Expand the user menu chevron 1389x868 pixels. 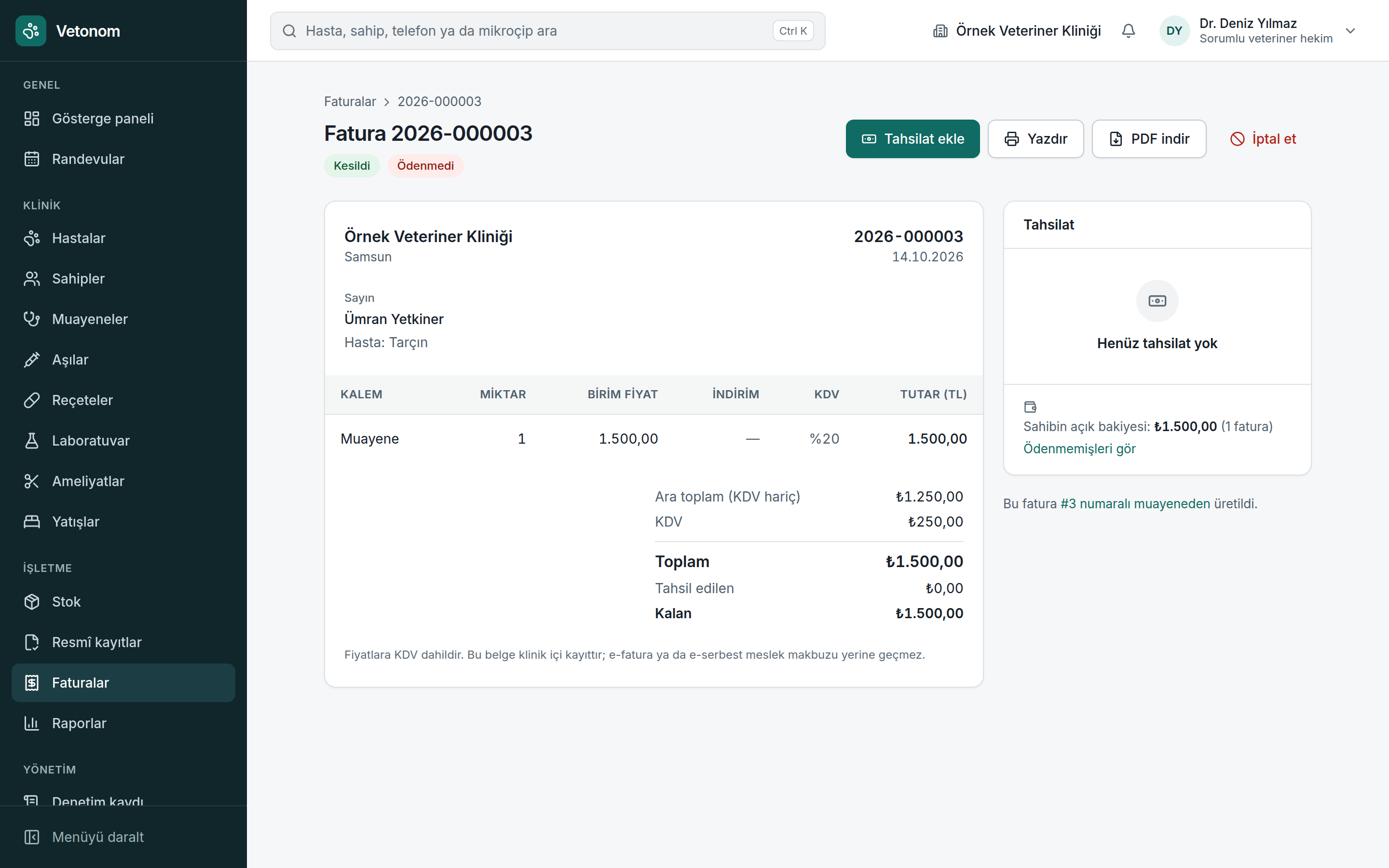(1350, 31)
